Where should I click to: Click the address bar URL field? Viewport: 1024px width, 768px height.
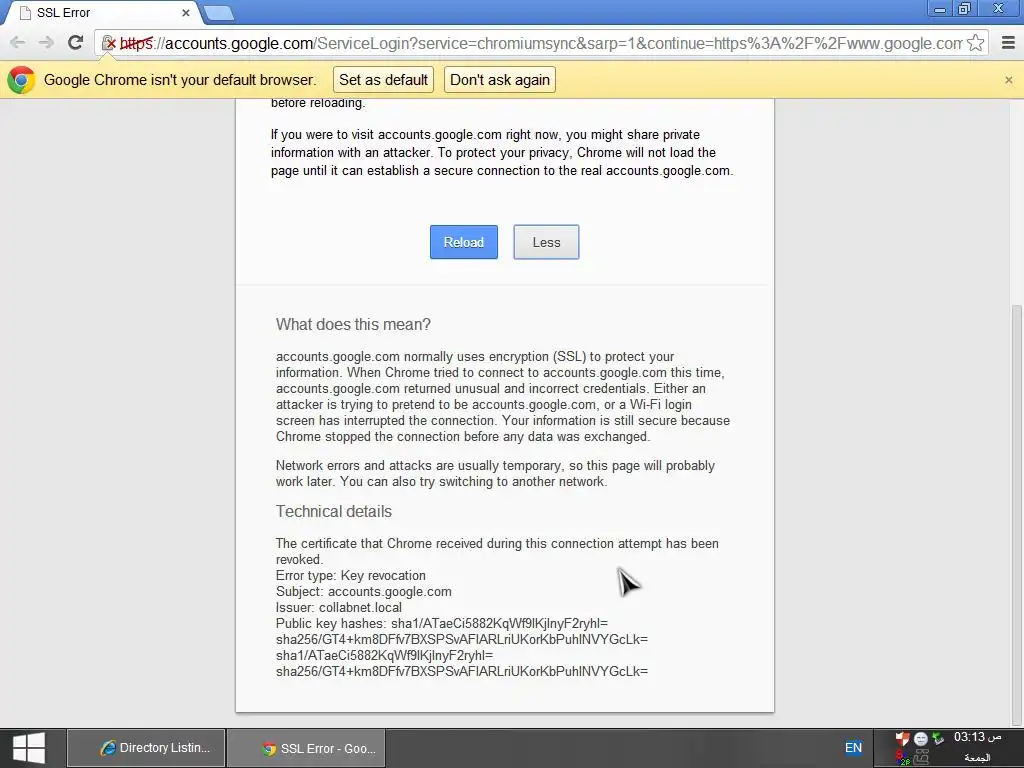pyautogui.click(x=542, y=43)
